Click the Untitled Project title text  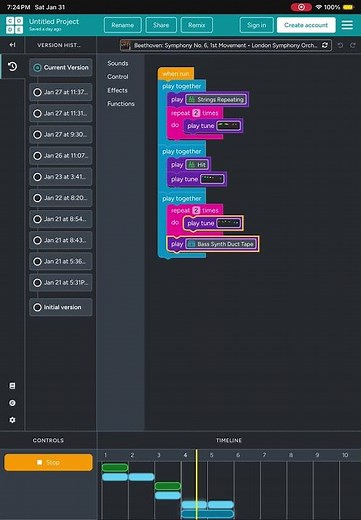(x=54, y=21)
